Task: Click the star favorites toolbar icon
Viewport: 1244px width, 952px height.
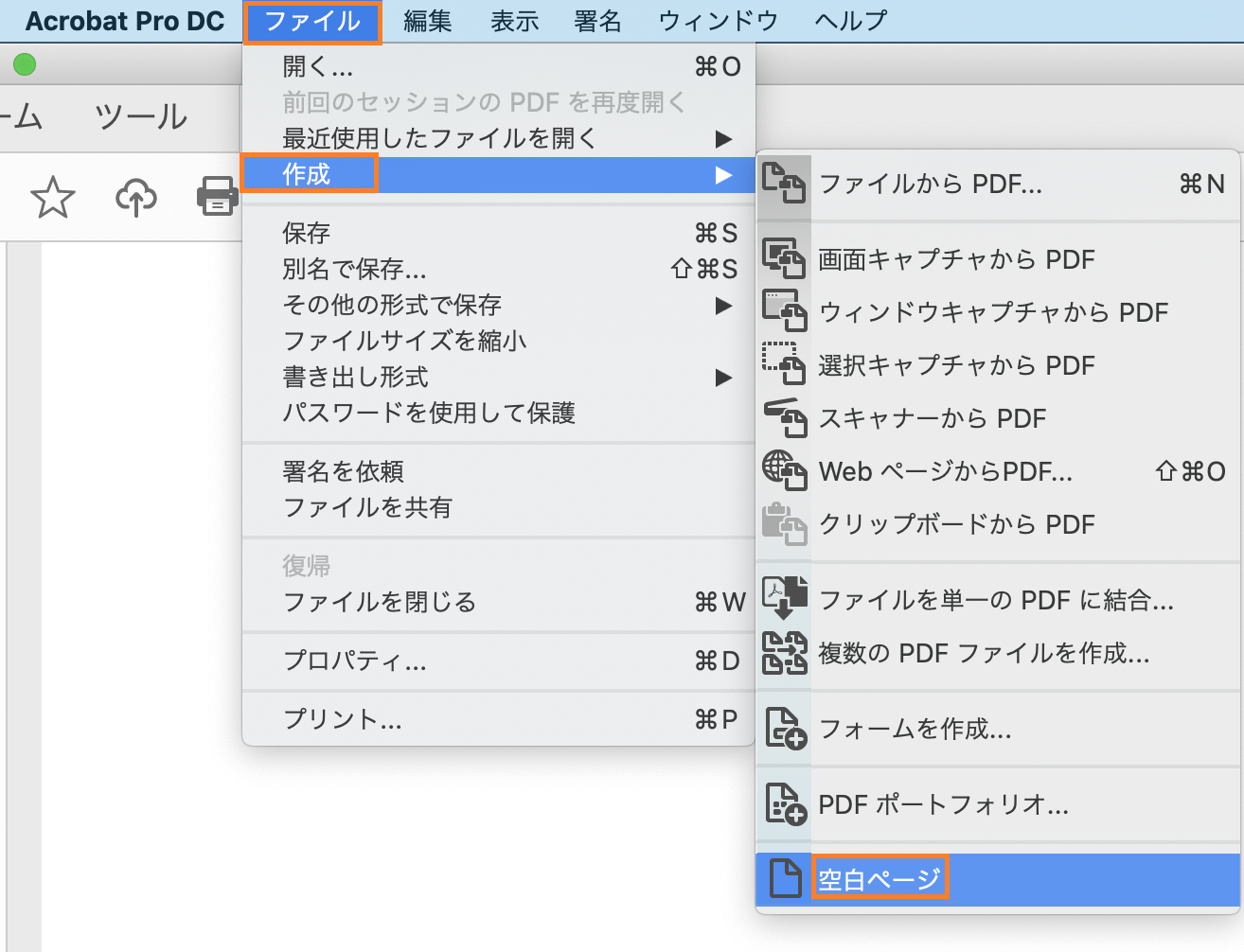Action: pos(53,197)
